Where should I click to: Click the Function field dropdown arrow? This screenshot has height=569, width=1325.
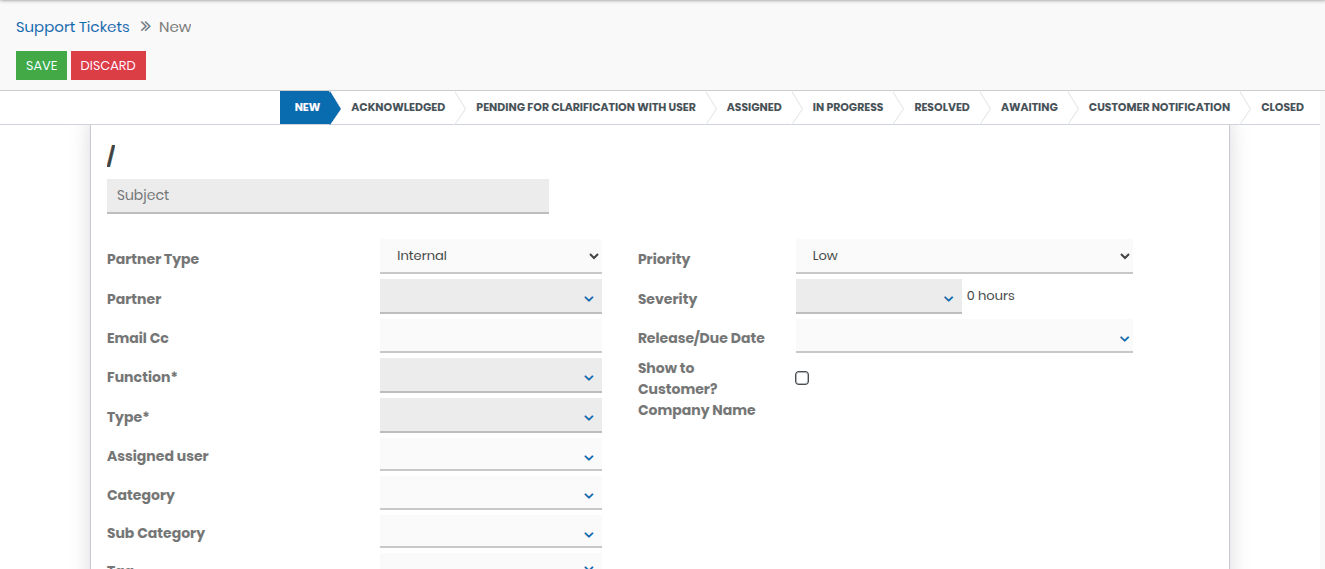[x=589, y=377]
